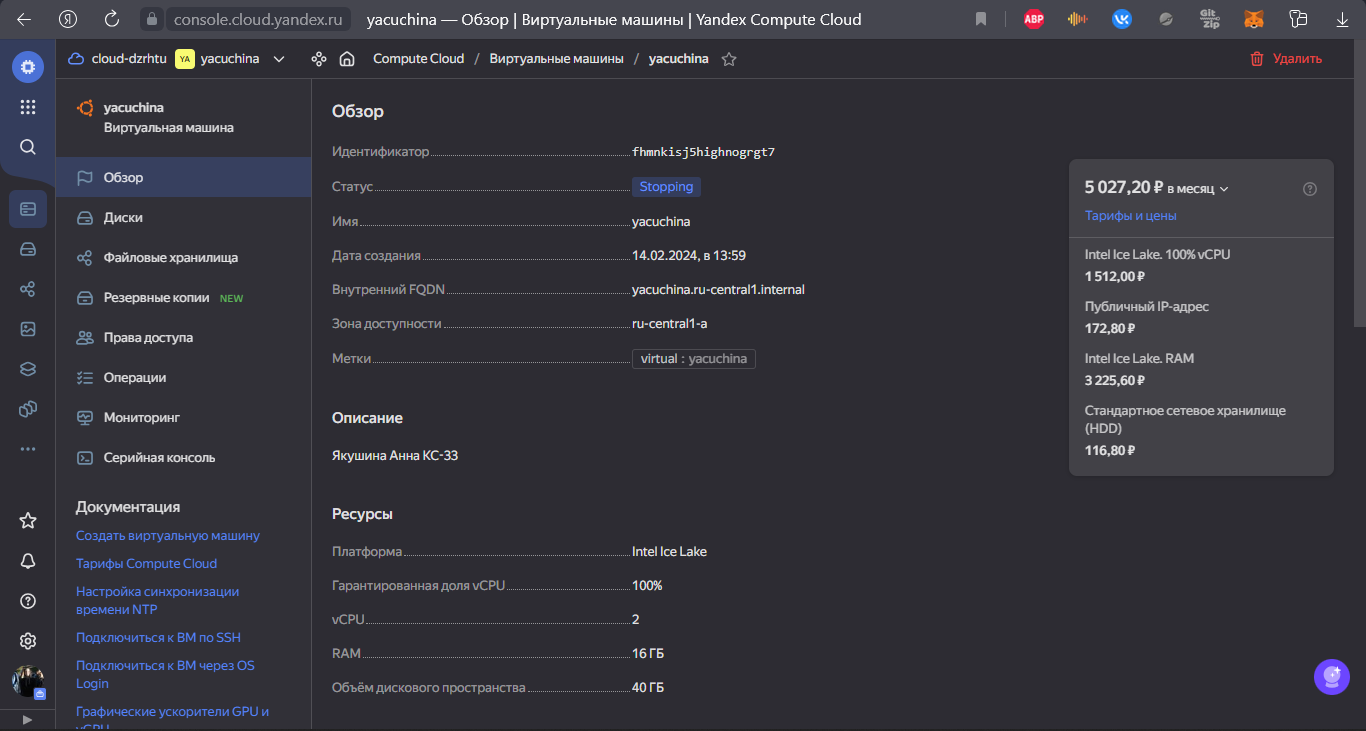Open 'Подключиться к ВМ через OS Login' link
The width and height of the screenshot is (1366, 731).
[x=165, y=674]
